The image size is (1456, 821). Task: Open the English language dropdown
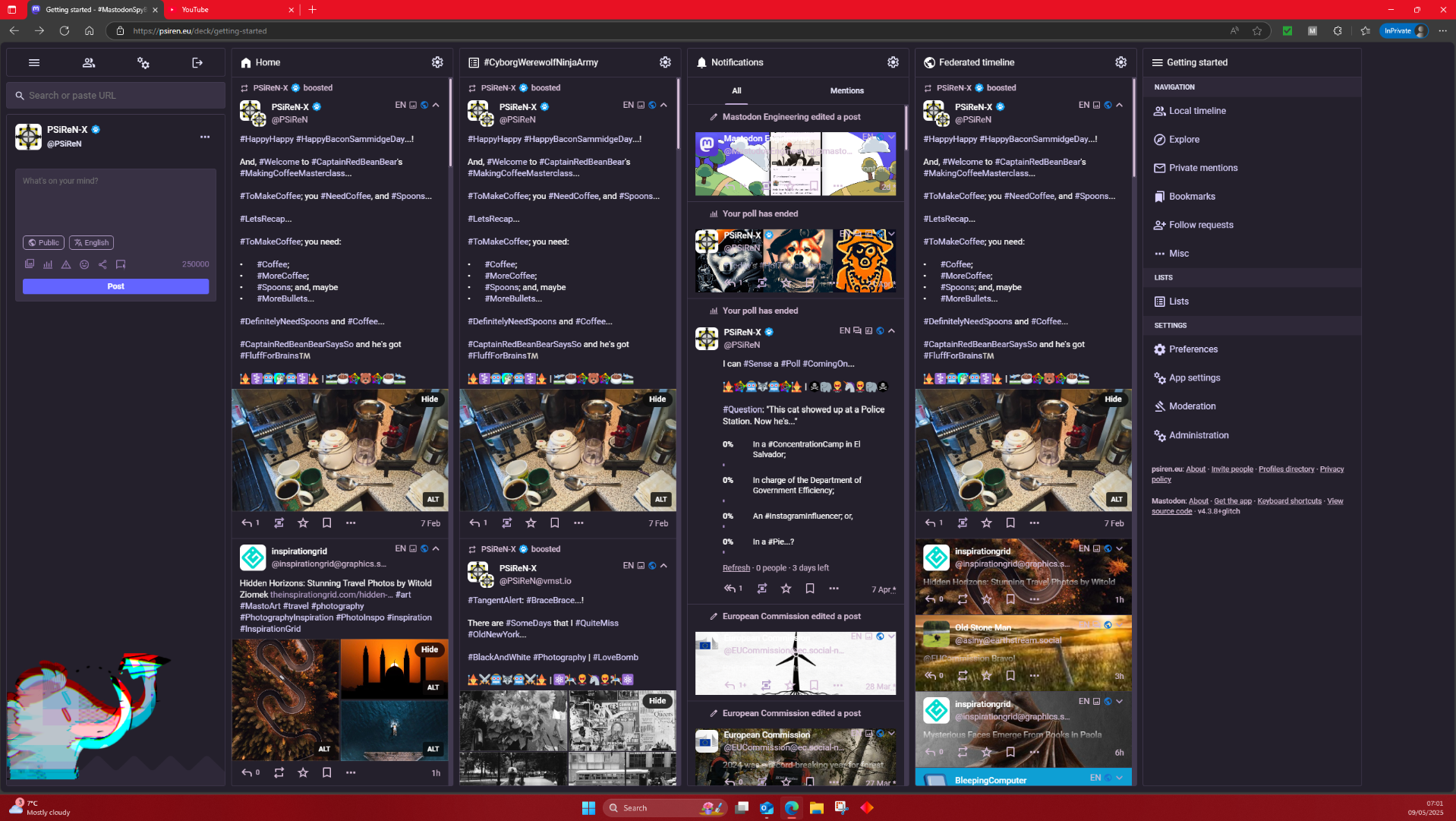click(x=91, y=243)
